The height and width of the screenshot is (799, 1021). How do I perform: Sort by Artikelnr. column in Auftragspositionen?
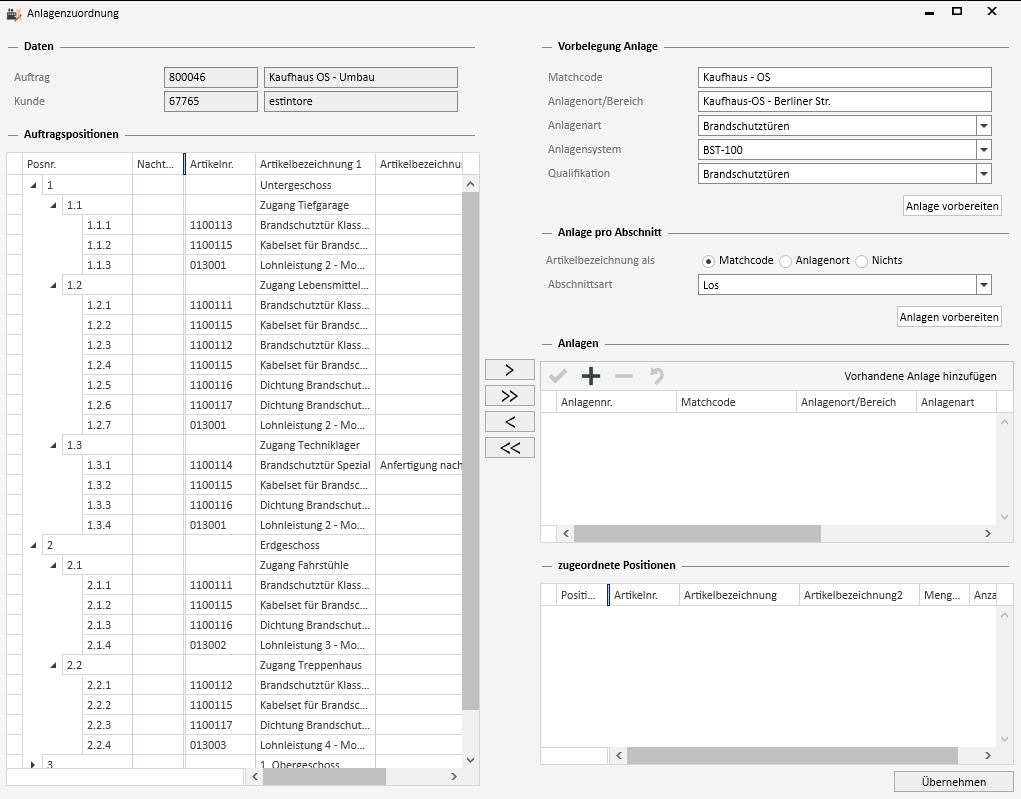click(x=220, y=164)
